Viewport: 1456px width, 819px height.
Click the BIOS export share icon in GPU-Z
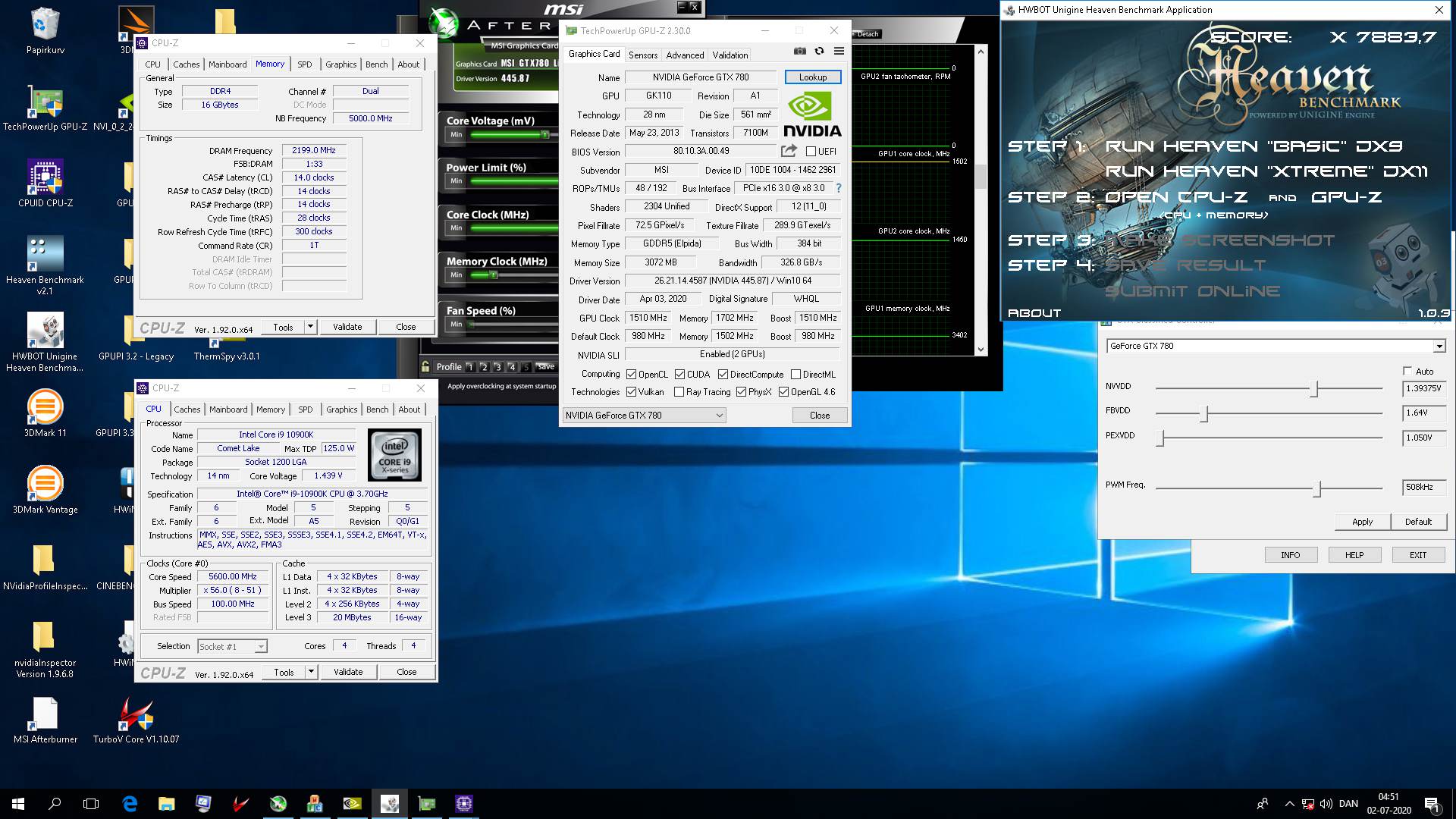[789, 151]
